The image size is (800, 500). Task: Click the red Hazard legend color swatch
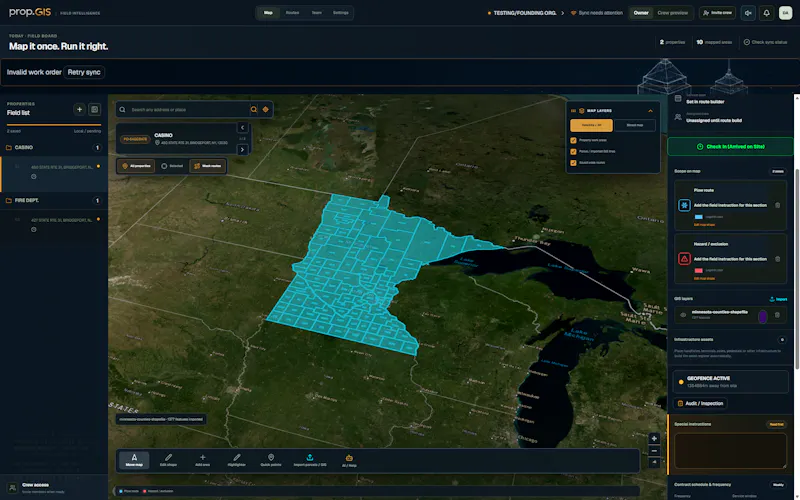(x=698, y=270)
